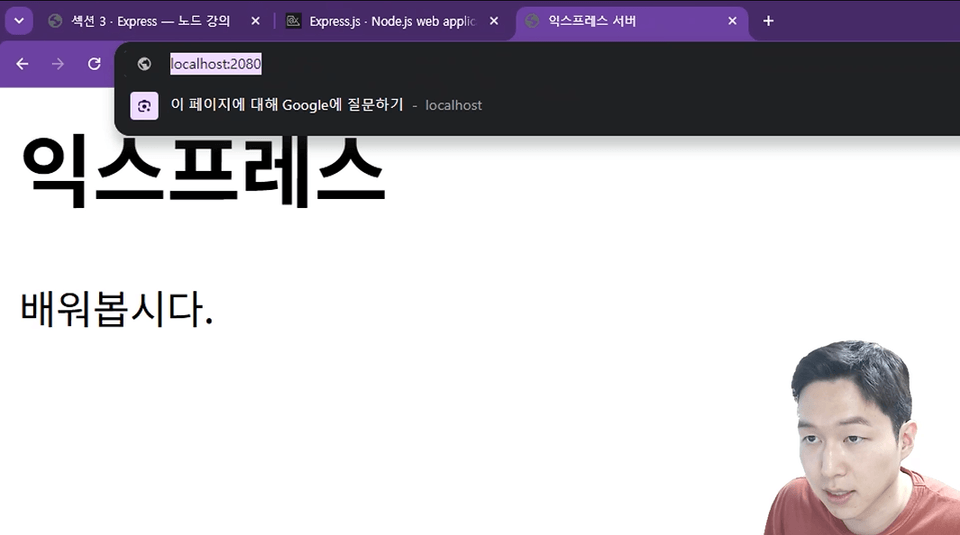The height and width of the screenshot is (535, 960).
Task: Switch to the 섹션 3 · Express 노드 강의 tab
Action: [x=150, y=21]
